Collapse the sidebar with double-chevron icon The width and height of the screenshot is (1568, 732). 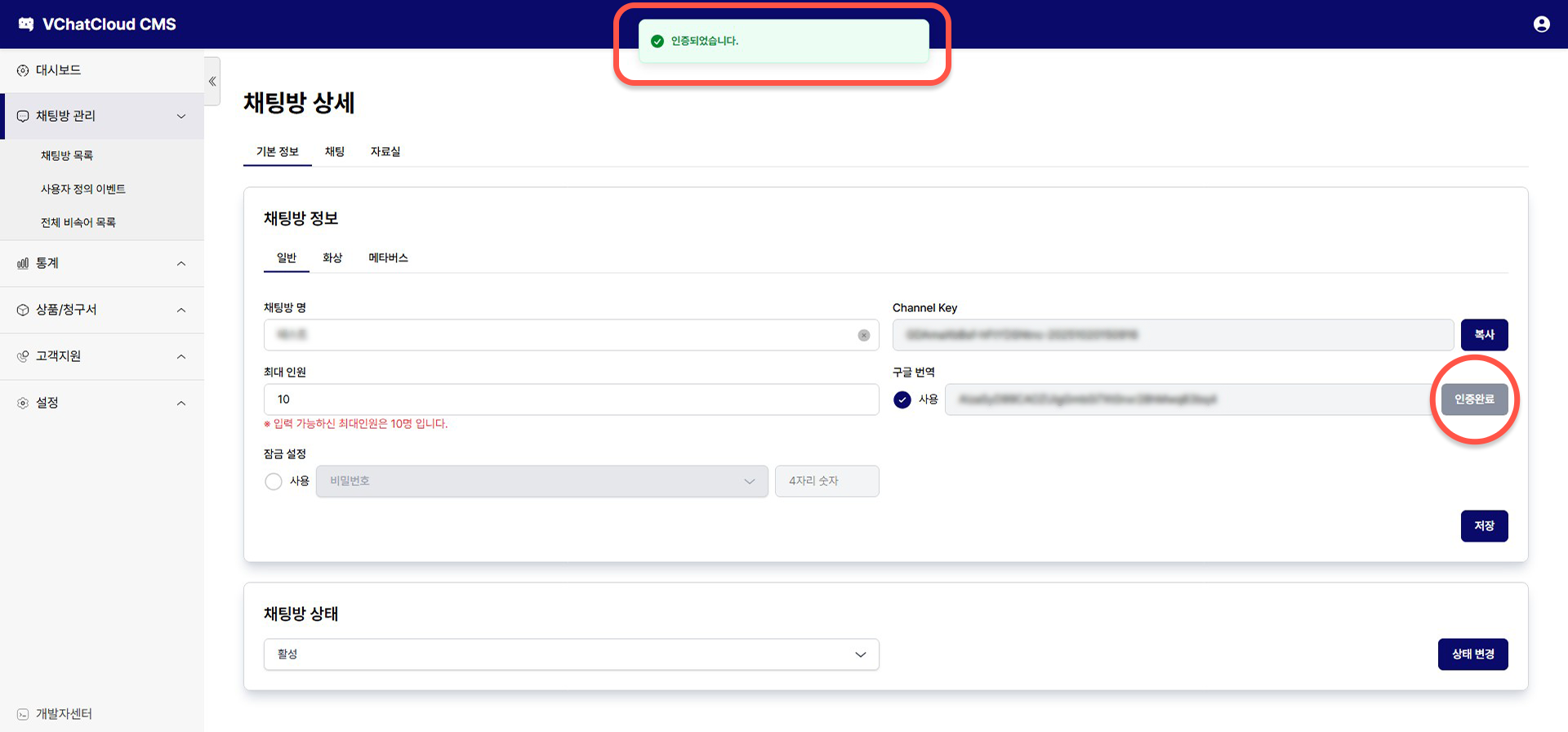[x=212, y=81]
